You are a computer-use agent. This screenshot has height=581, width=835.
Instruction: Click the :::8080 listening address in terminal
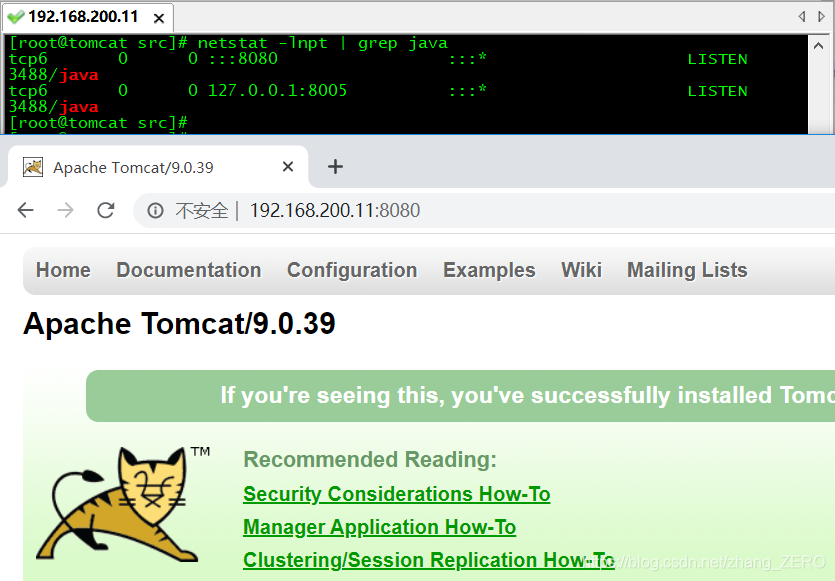click(x=243, y=59)
